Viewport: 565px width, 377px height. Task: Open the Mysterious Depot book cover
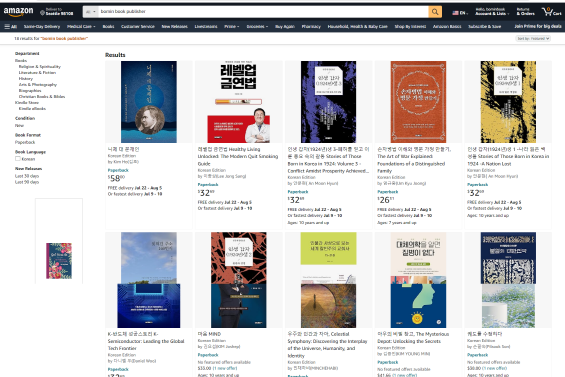pyautogui.click(x=418, y=306)
